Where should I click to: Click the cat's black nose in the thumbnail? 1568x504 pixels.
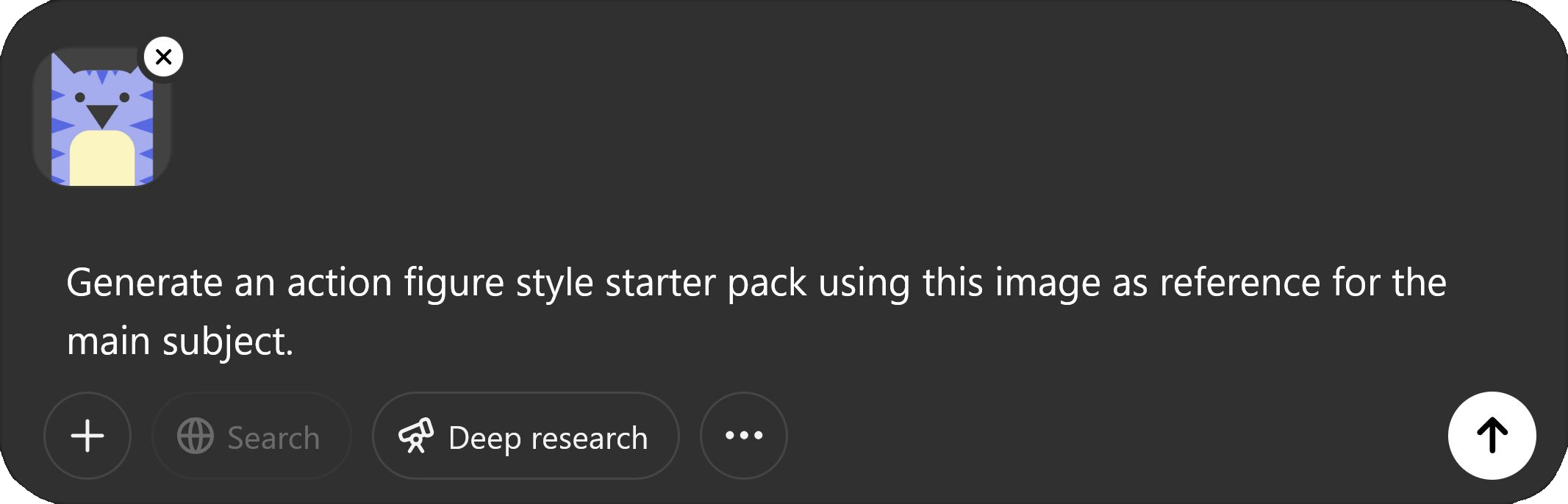tap(102, 115)
